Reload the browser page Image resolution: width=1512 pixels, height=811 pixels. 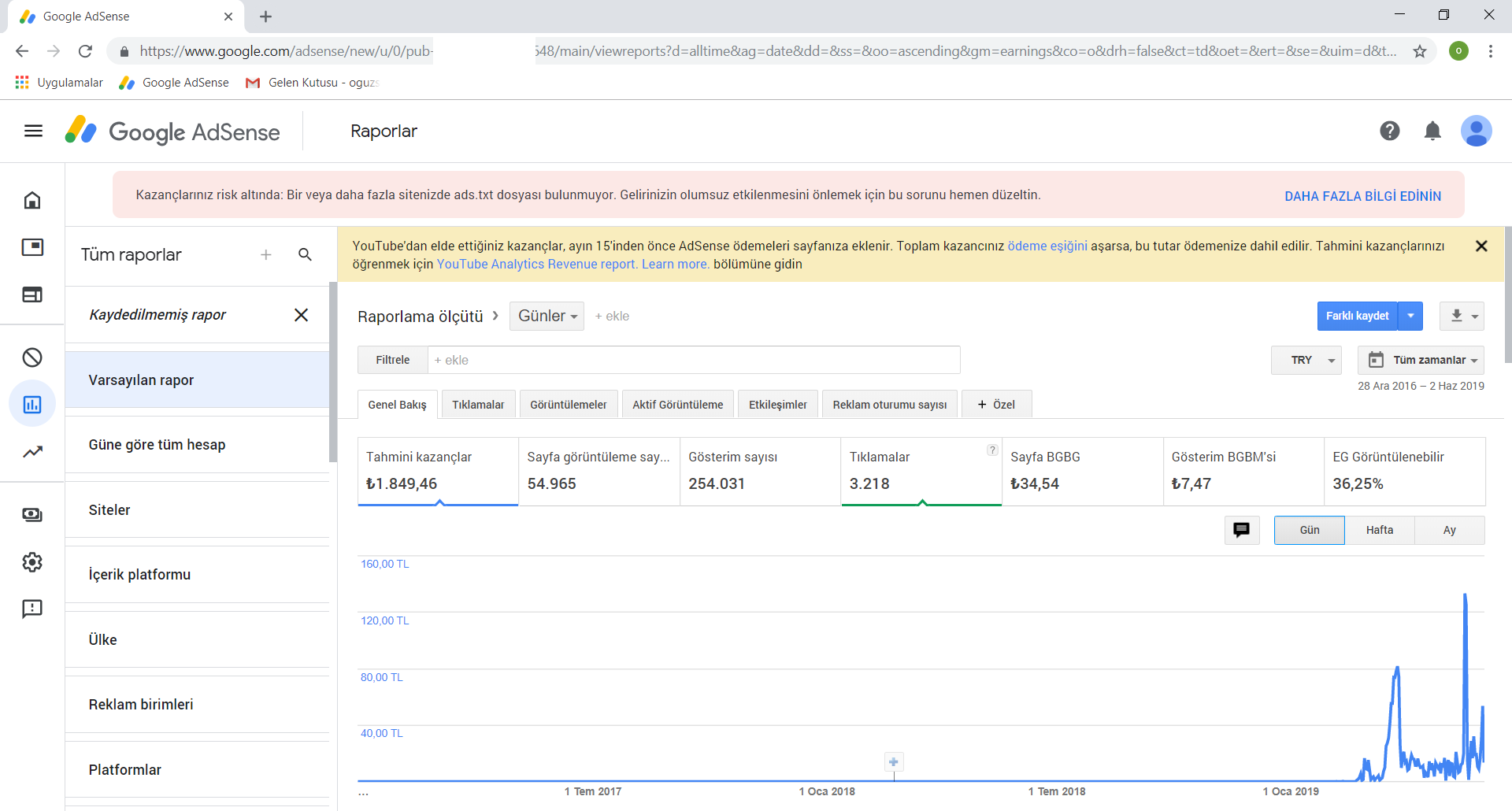[x=85, y=51]
